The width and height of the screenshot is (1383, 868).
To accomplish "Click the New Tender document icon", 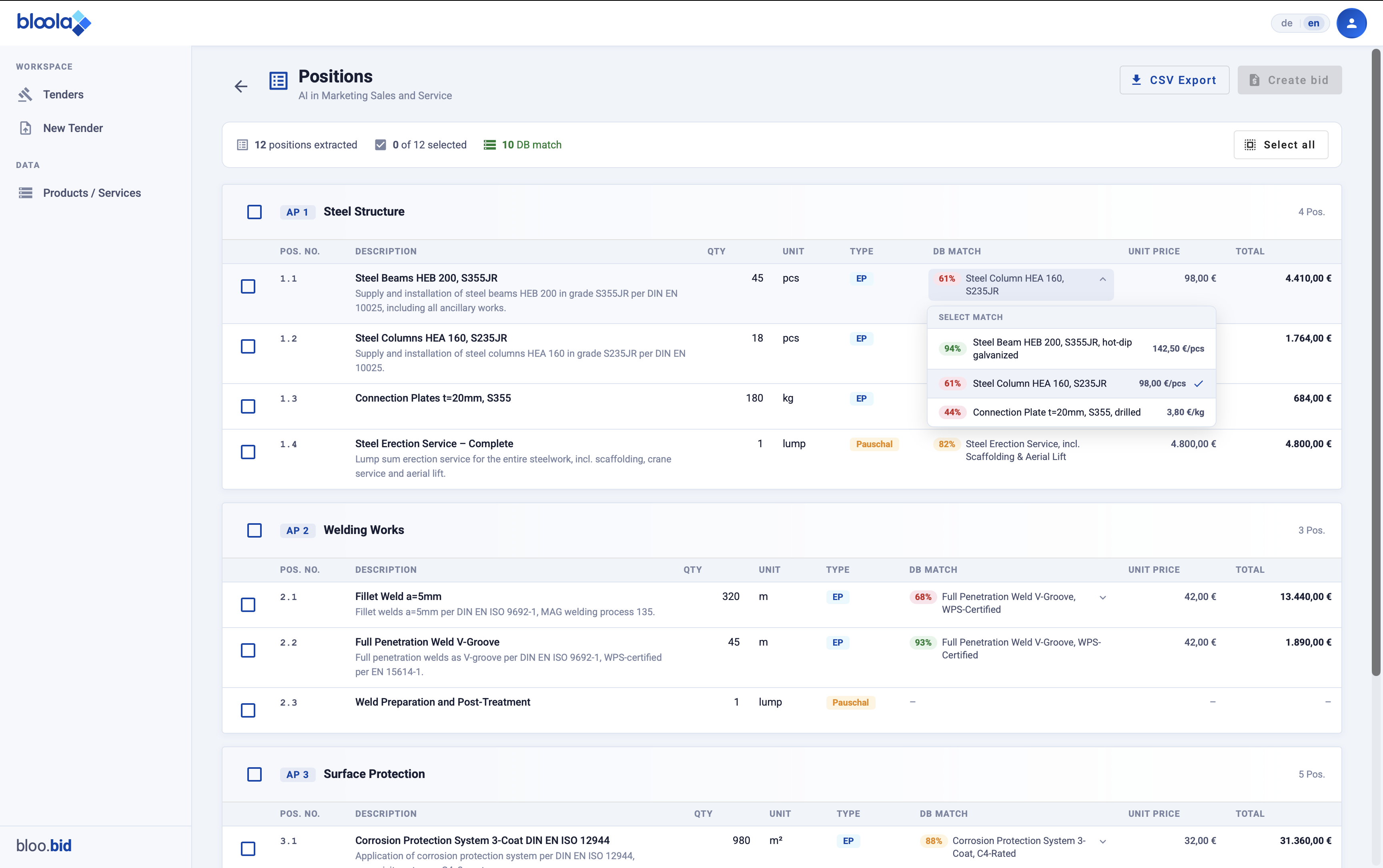I will [25, 128].
